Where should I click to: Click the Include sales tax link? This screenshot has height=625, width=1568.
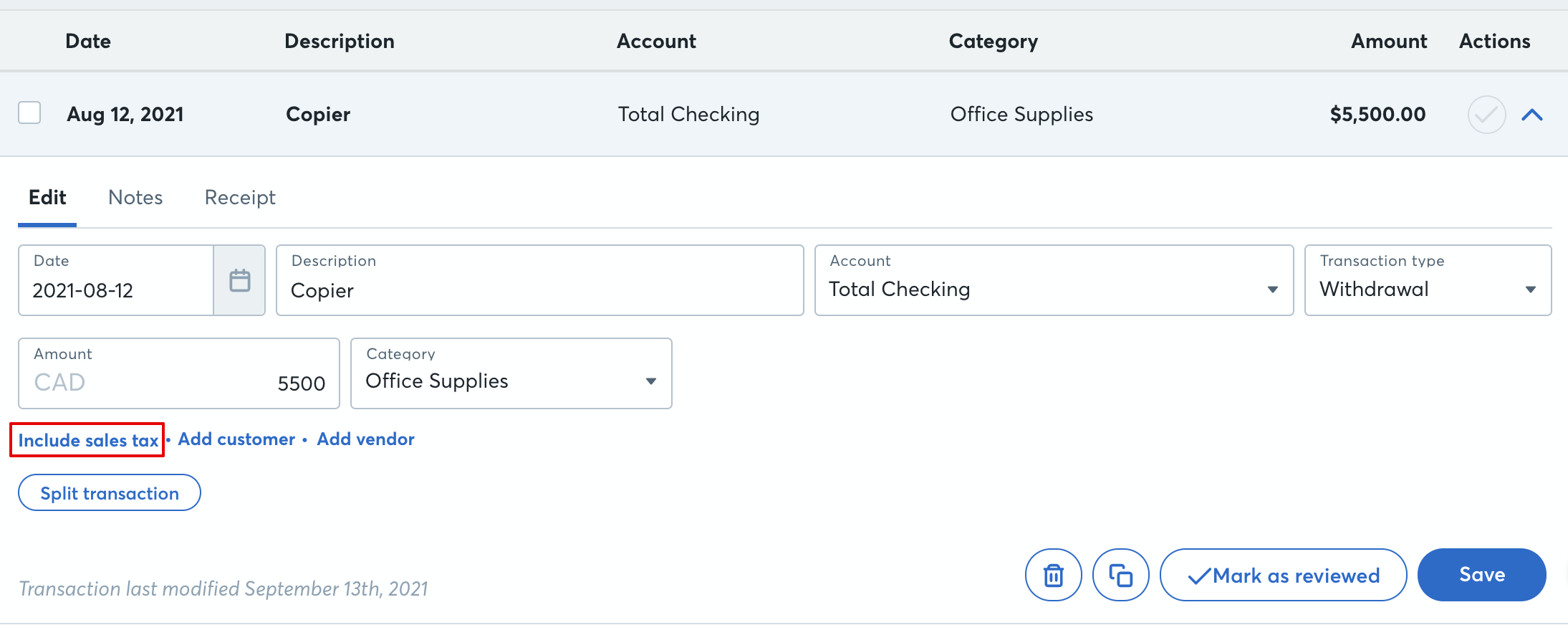click(88, 440)
